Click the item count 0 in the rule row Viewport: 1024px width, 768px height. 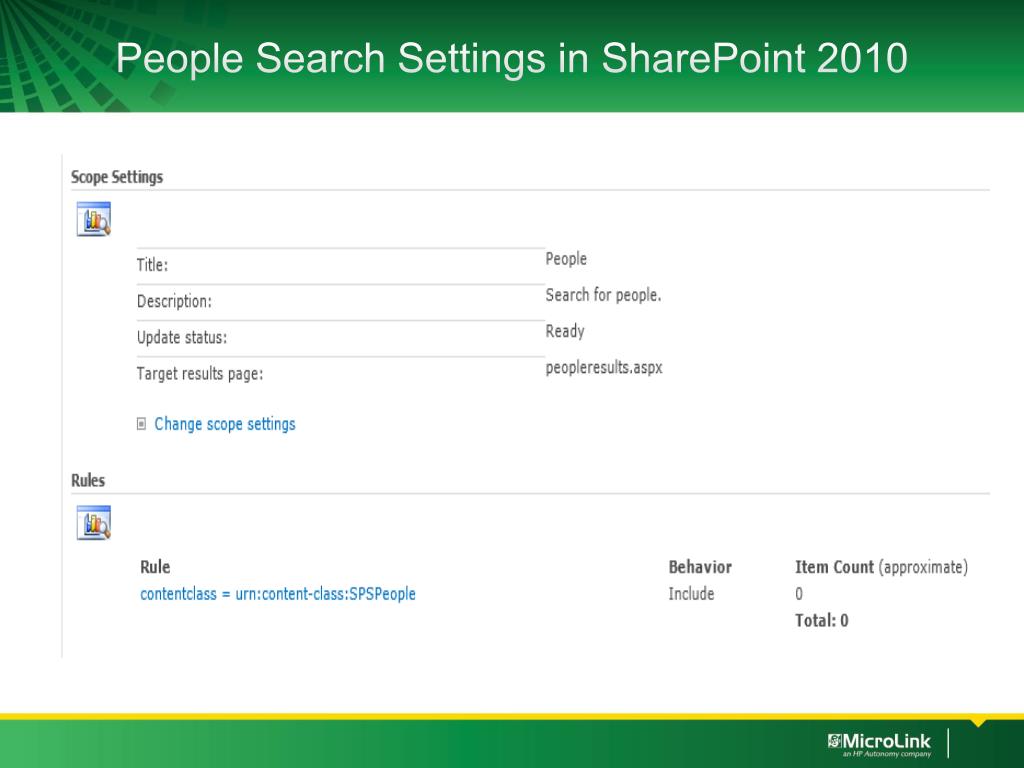(x=799, y=594)
